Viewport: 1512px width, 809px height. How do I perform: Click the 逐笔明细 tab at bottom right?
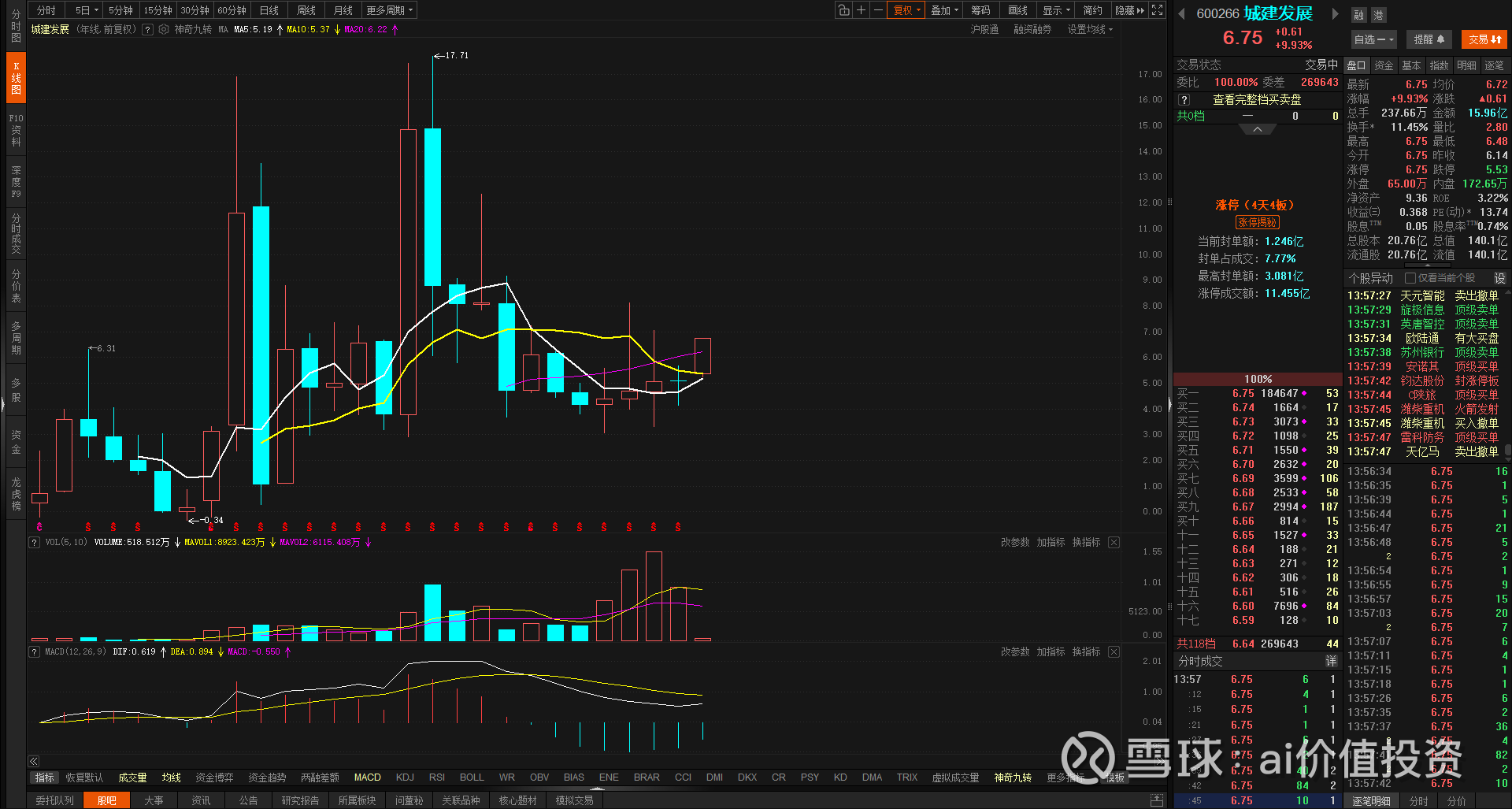coord(1371,800)
